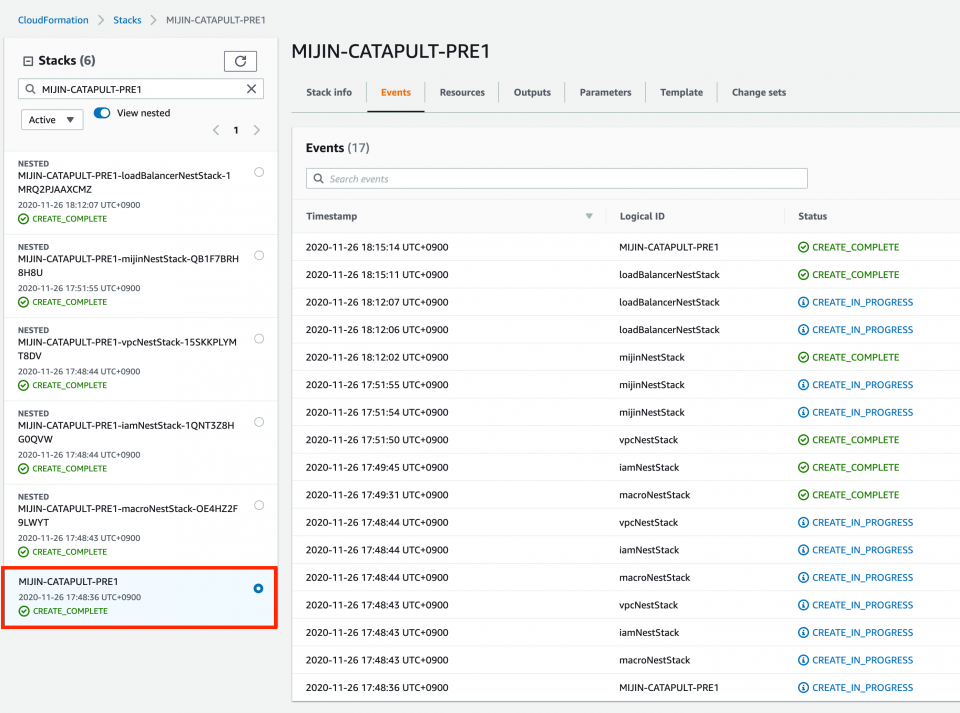Focus the Search events field

click(557, 179)
